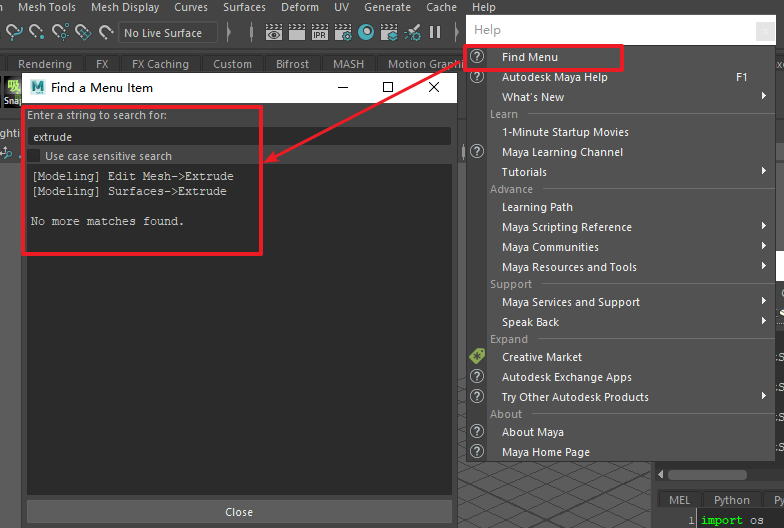Expand the Tutorials submenu arrow
The image size is (784, 528).
[764, 170]
